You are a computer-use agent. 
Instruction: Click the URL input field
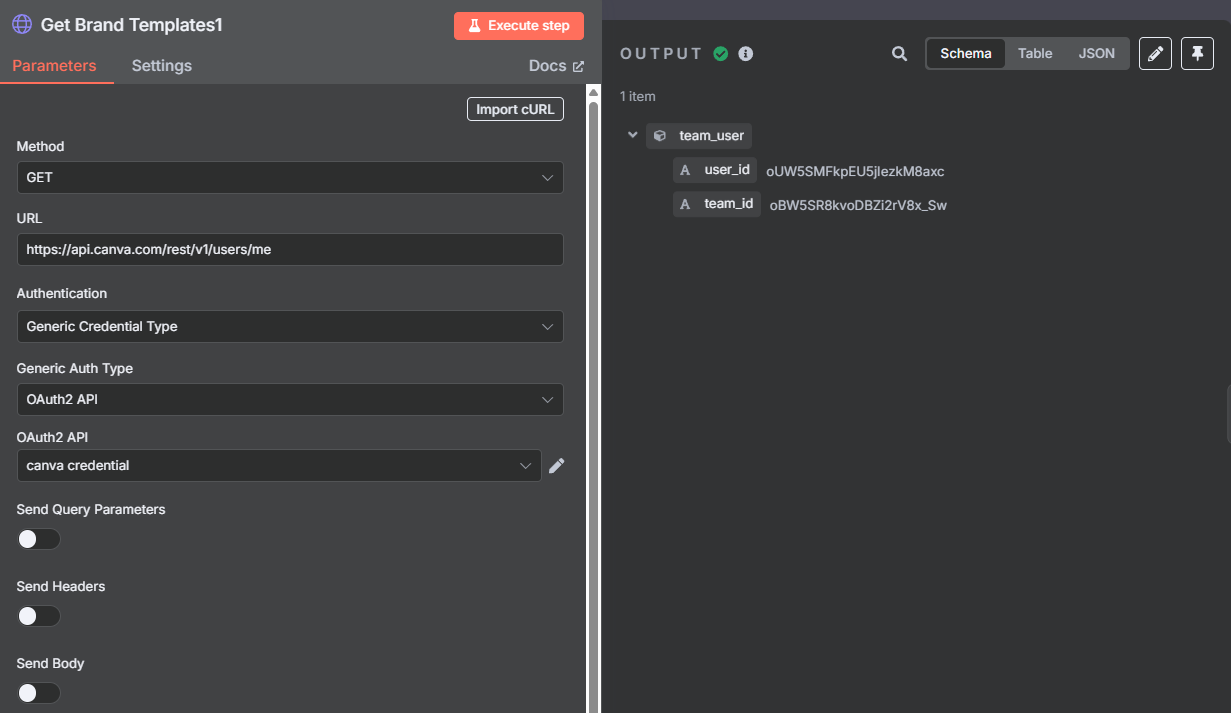[290, 249]
